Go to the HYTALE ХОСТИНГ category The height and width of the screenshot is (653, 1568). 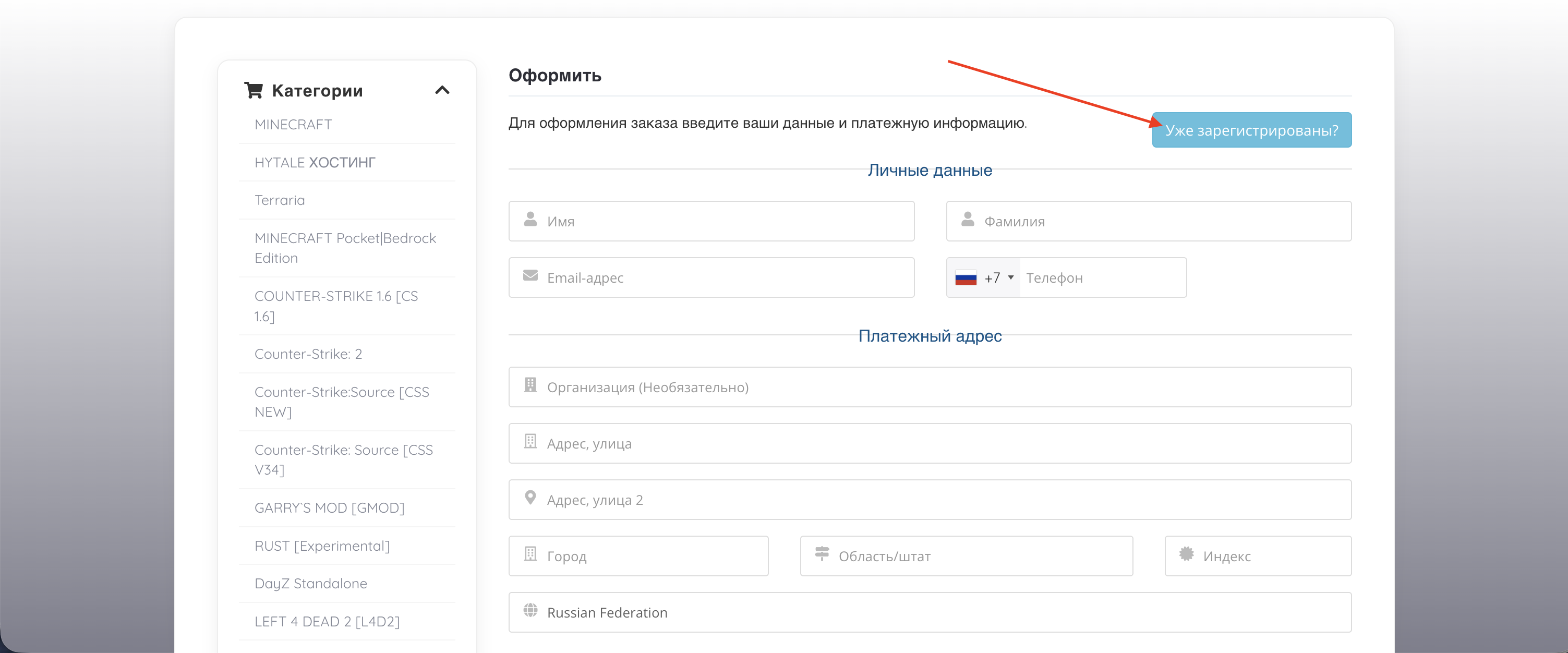[314, 163]
